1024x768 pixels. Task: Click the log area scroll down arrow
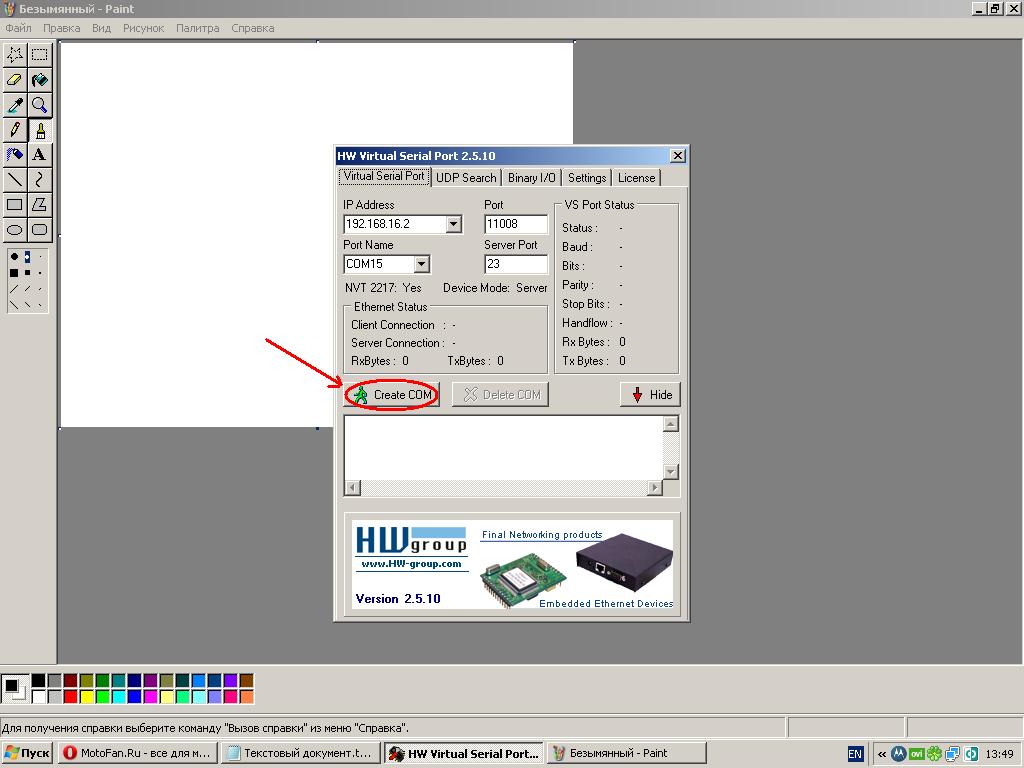pos(671,472)
